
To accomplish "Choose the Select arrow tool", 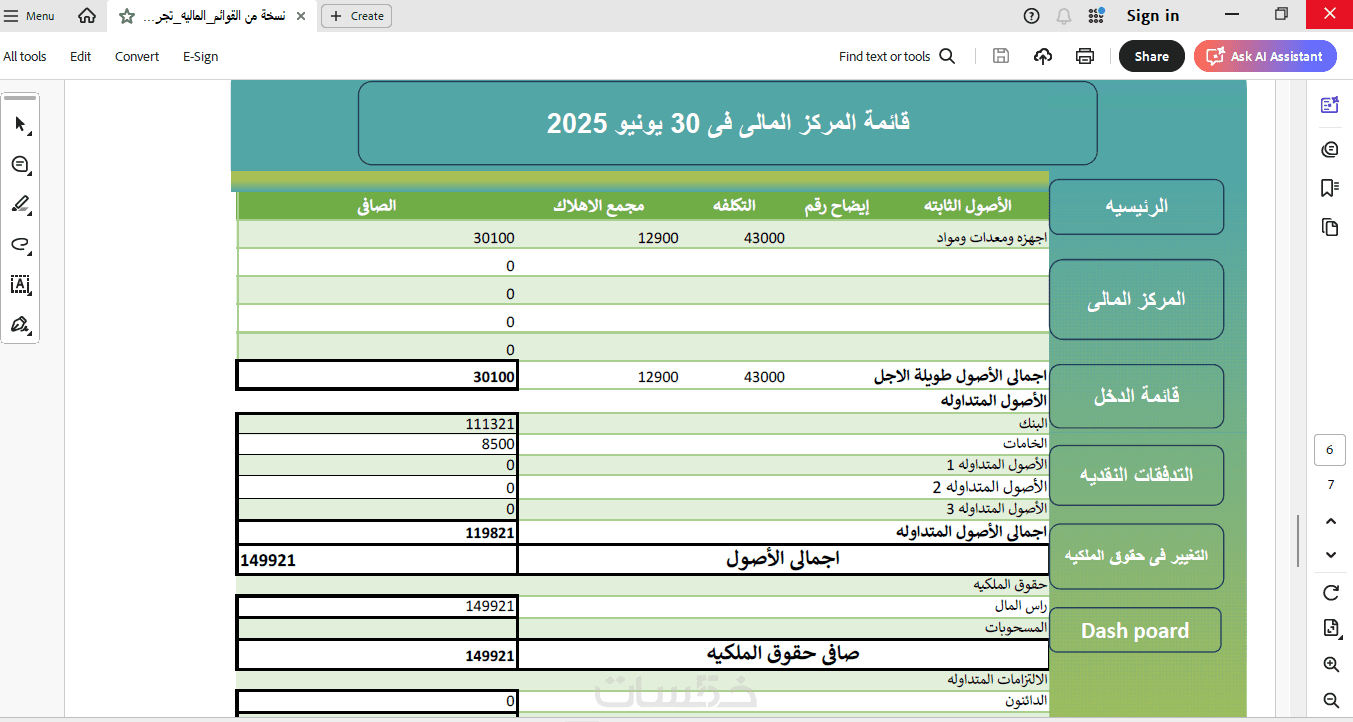I will coord(21,125).
